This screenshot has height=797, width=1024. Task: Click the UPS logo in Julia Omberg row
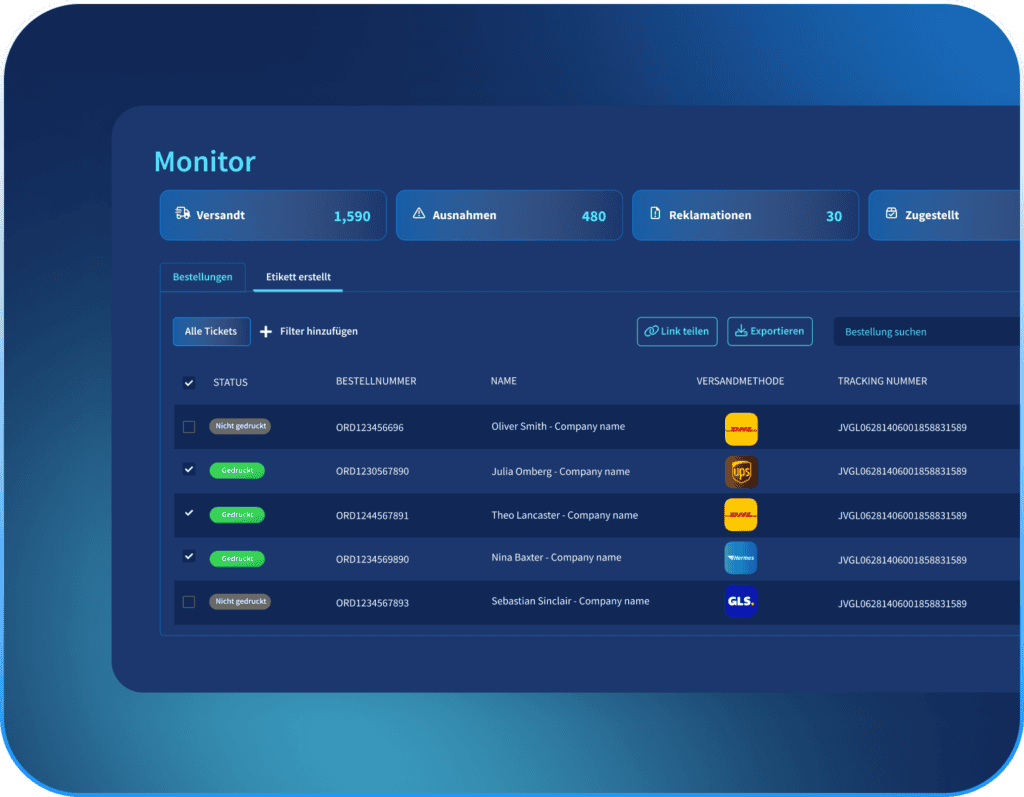coord(741,472)
